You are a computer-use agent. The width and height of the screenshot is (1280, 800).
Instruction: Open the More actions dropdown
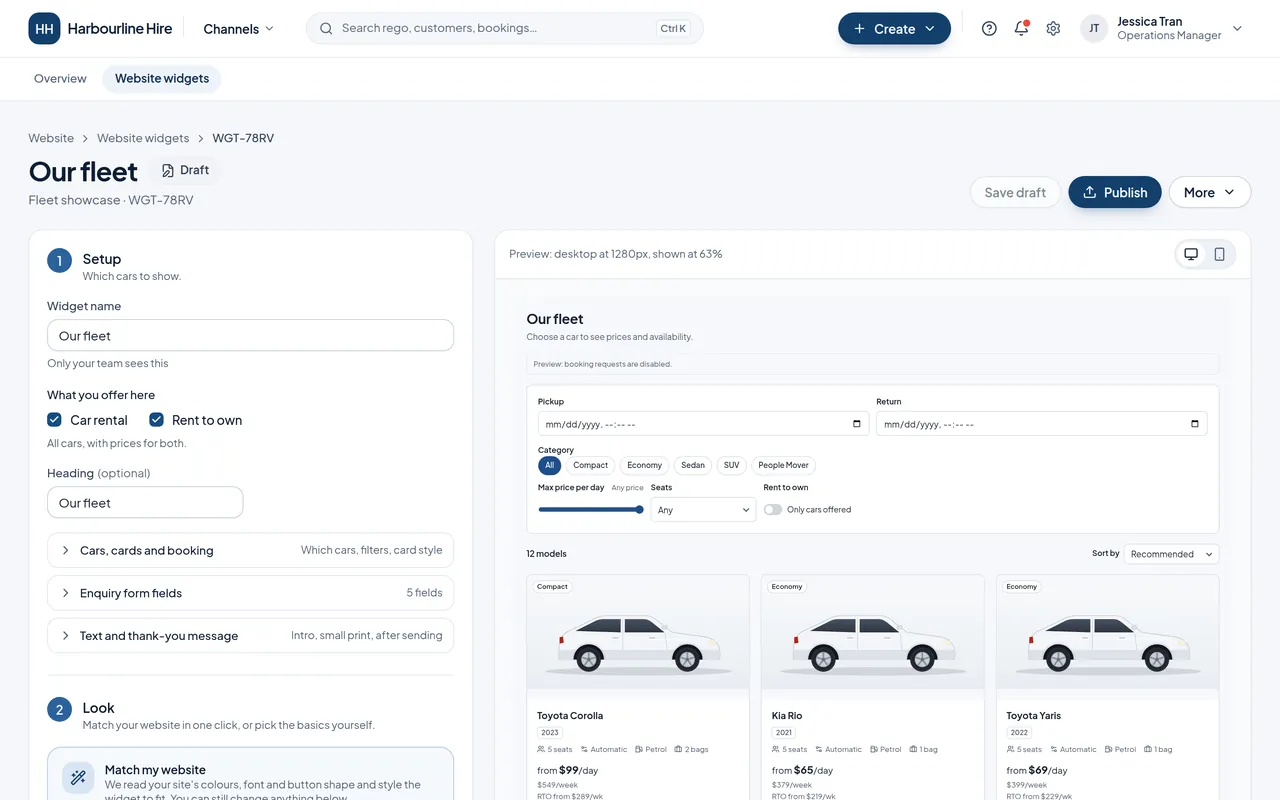point(1210,192)
